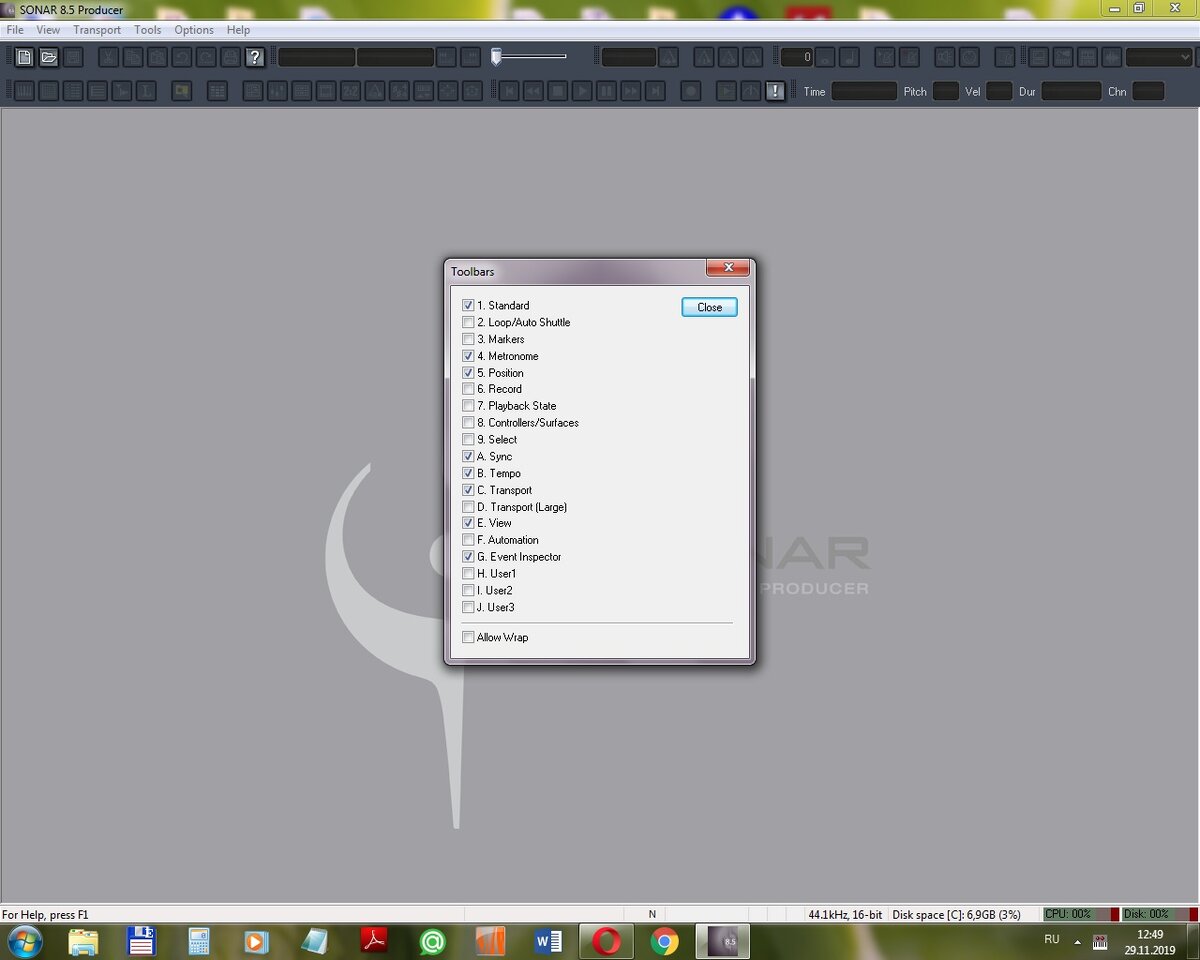Click the Pitch input field
Viewport: 1200px width, 960px height.
coord(945,91)
